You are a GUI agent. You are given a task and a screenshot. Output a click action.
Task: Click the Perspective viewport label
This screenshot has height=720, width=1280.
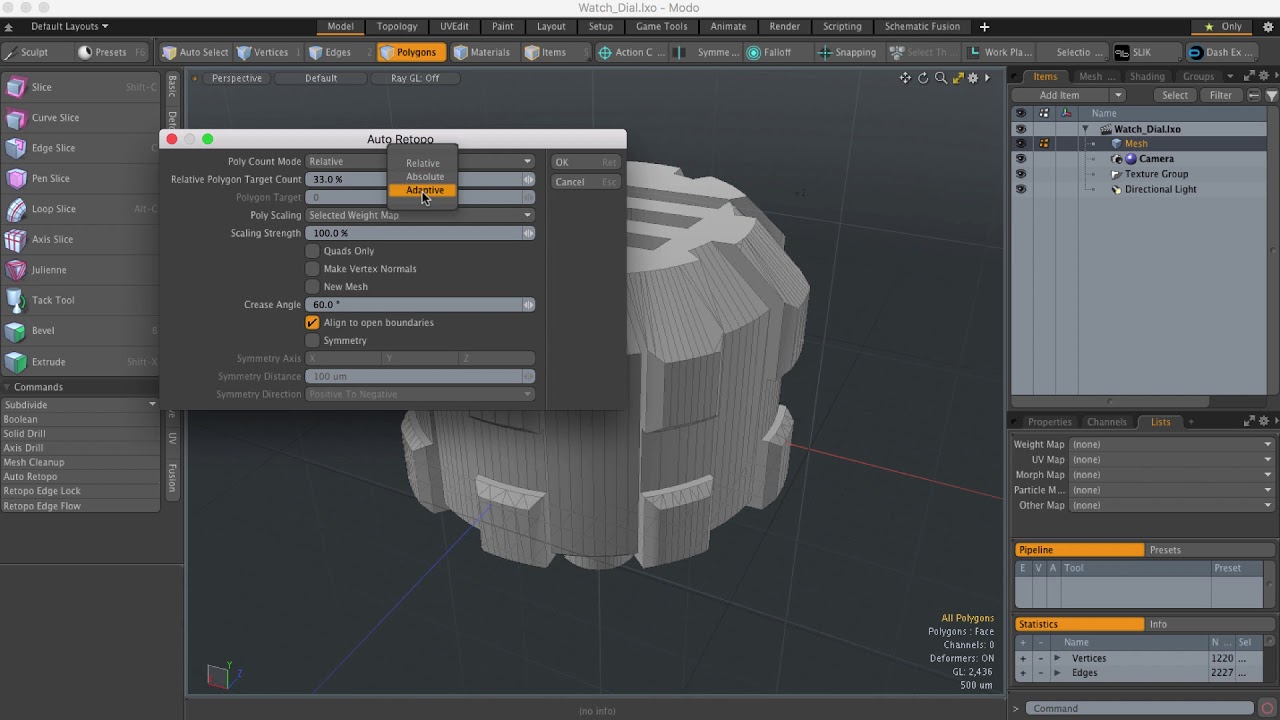(237, 78)
